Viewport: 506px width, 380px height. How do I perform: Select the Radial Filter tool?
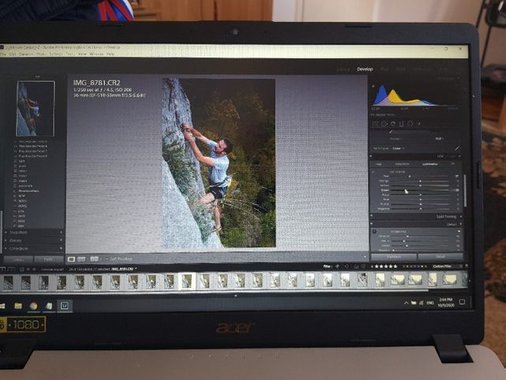410,124
